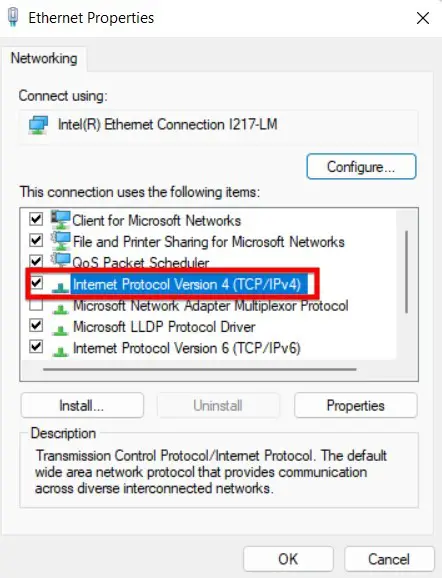The height and width of the screenshot is (578, 442).
Task: Disable Internet Protocol Version 6 checkbox
Action: coord(36,347)
